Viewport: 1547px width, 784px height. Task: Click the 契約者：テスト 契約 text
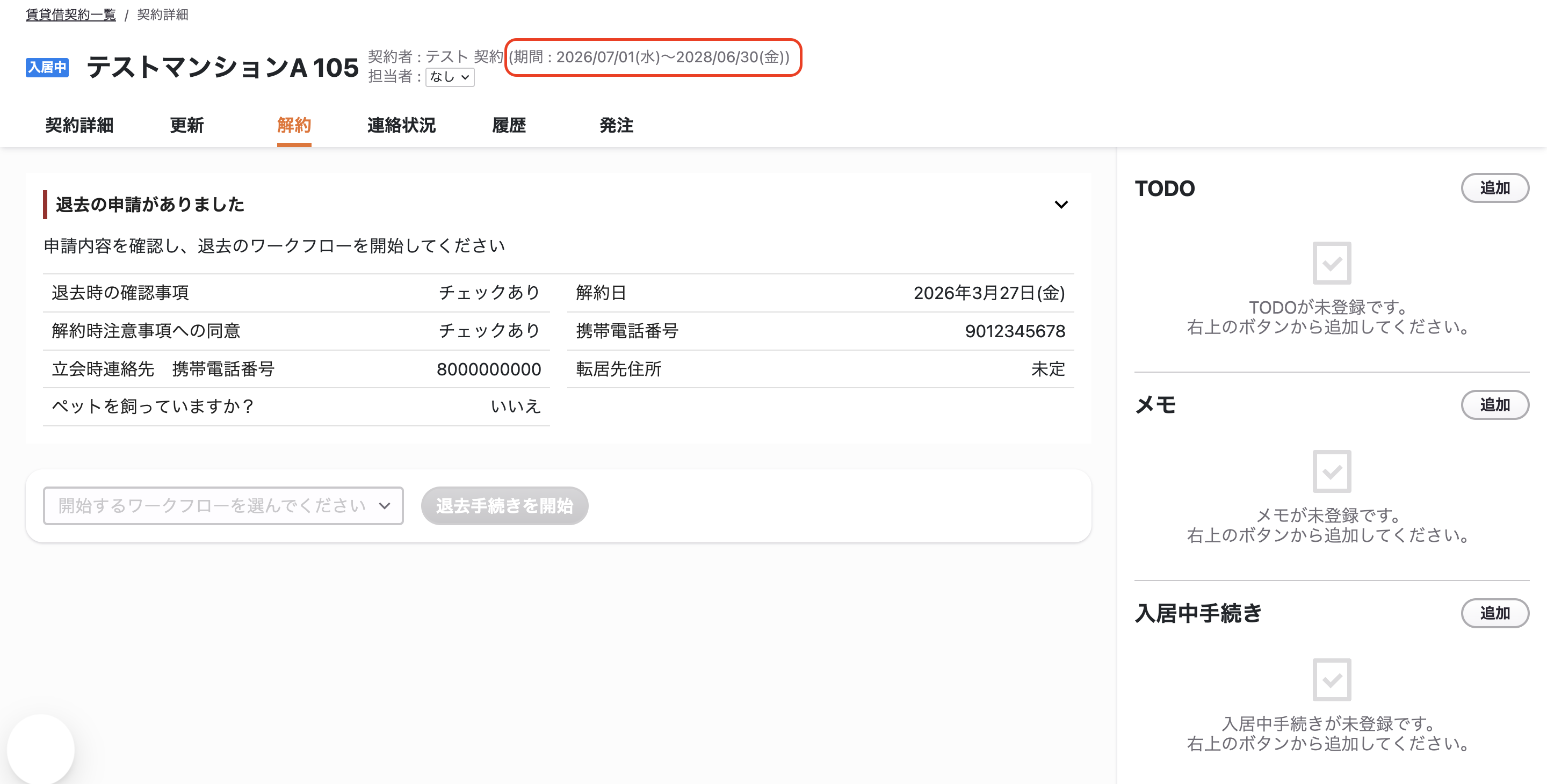point(436,56)
